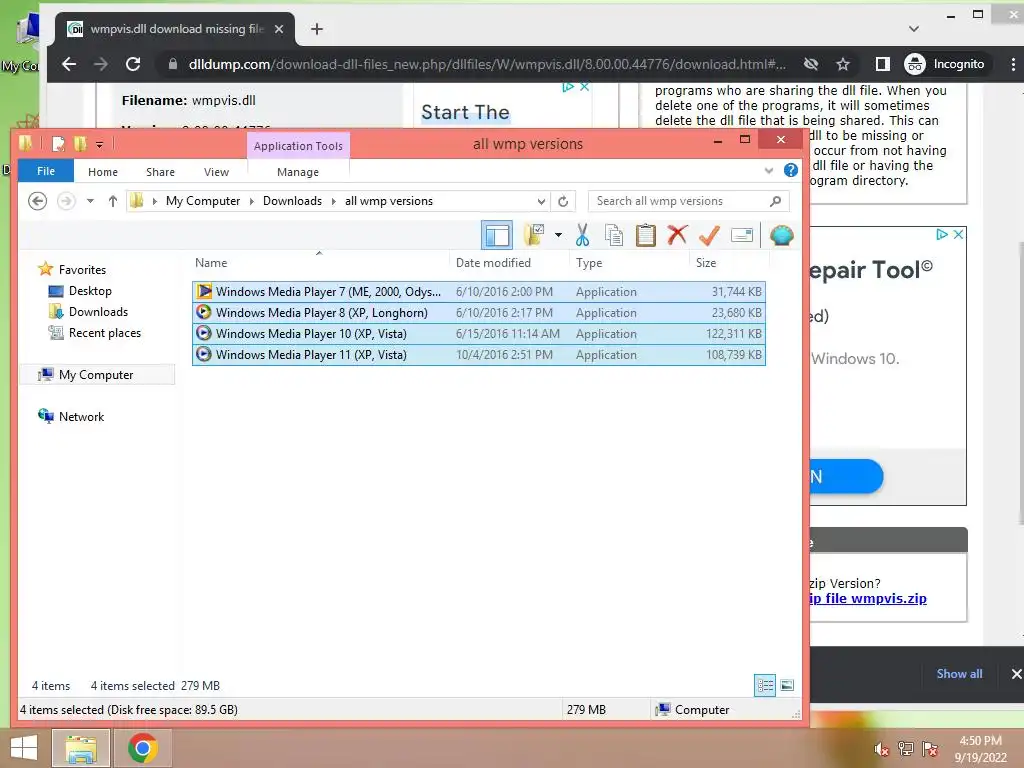Open the Windows Start button
The width and height of the screenshot is (1024, 768).
24,748
